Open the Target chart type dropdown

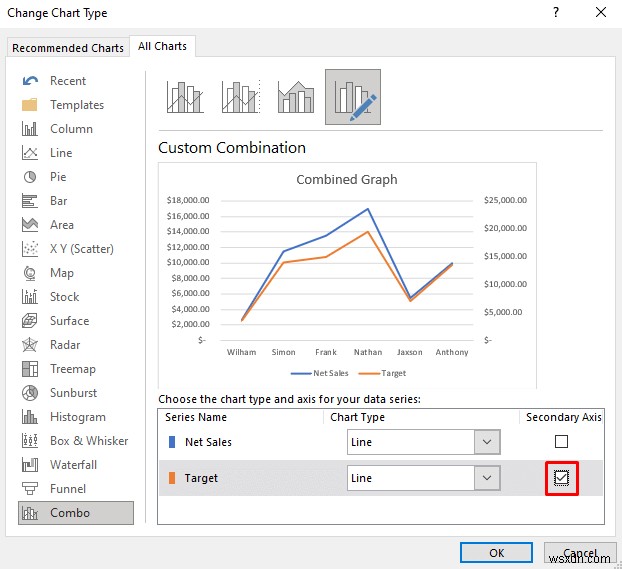487,478
